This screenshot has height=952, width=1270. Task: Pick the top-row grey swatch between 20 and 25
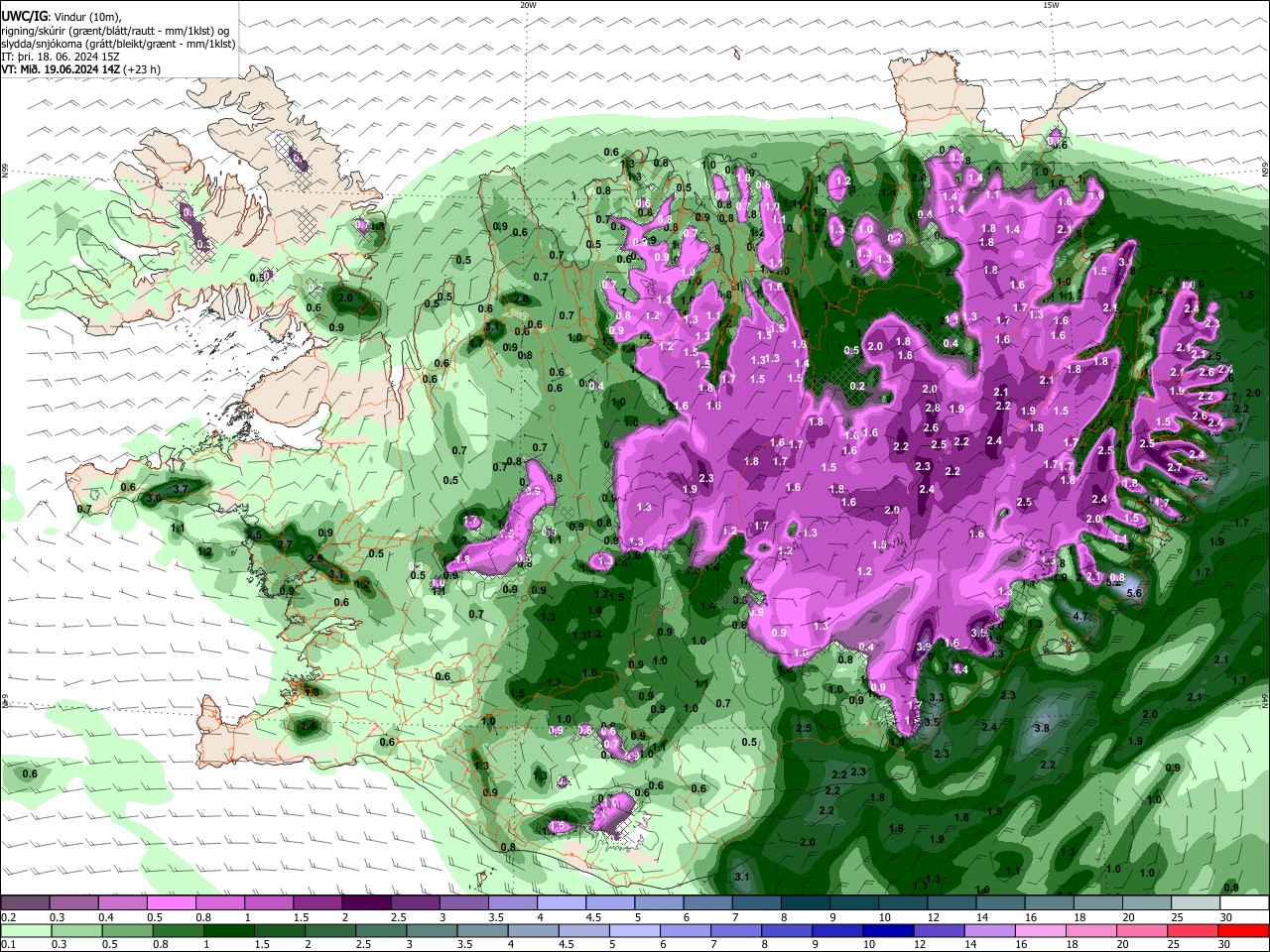1146,903
